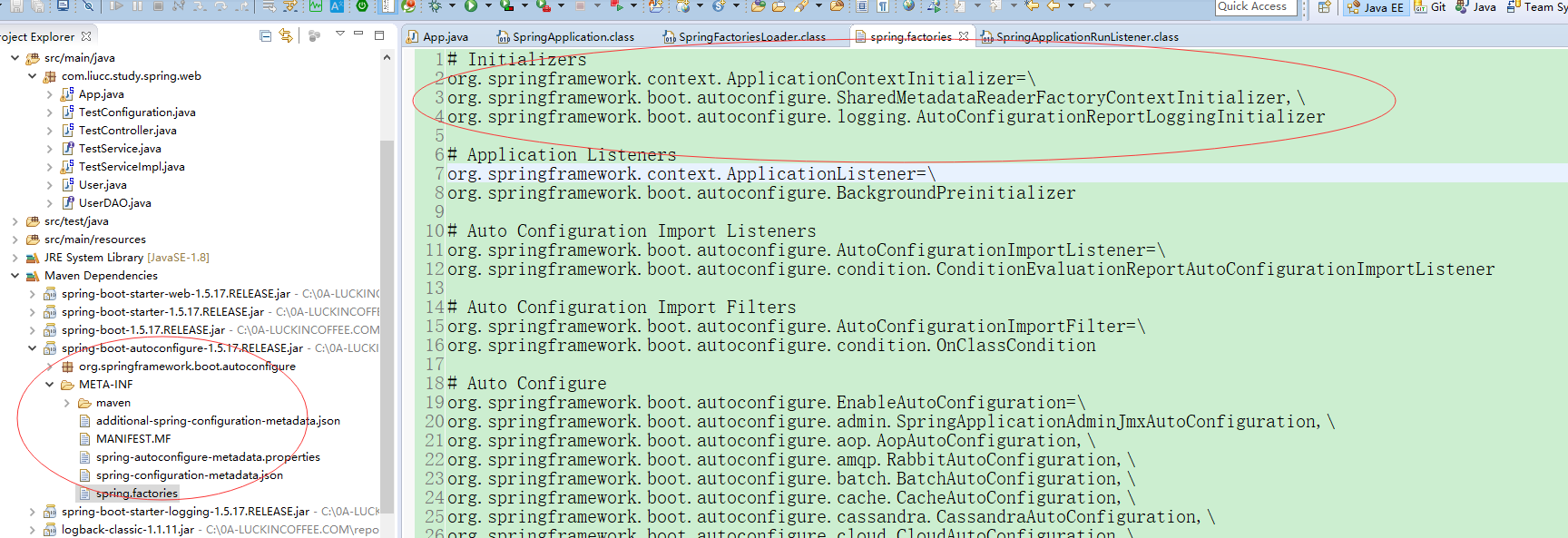Close the Project Explorer view tab
The height and width of the screenshot is (538, 1568).
coord(86,36)
